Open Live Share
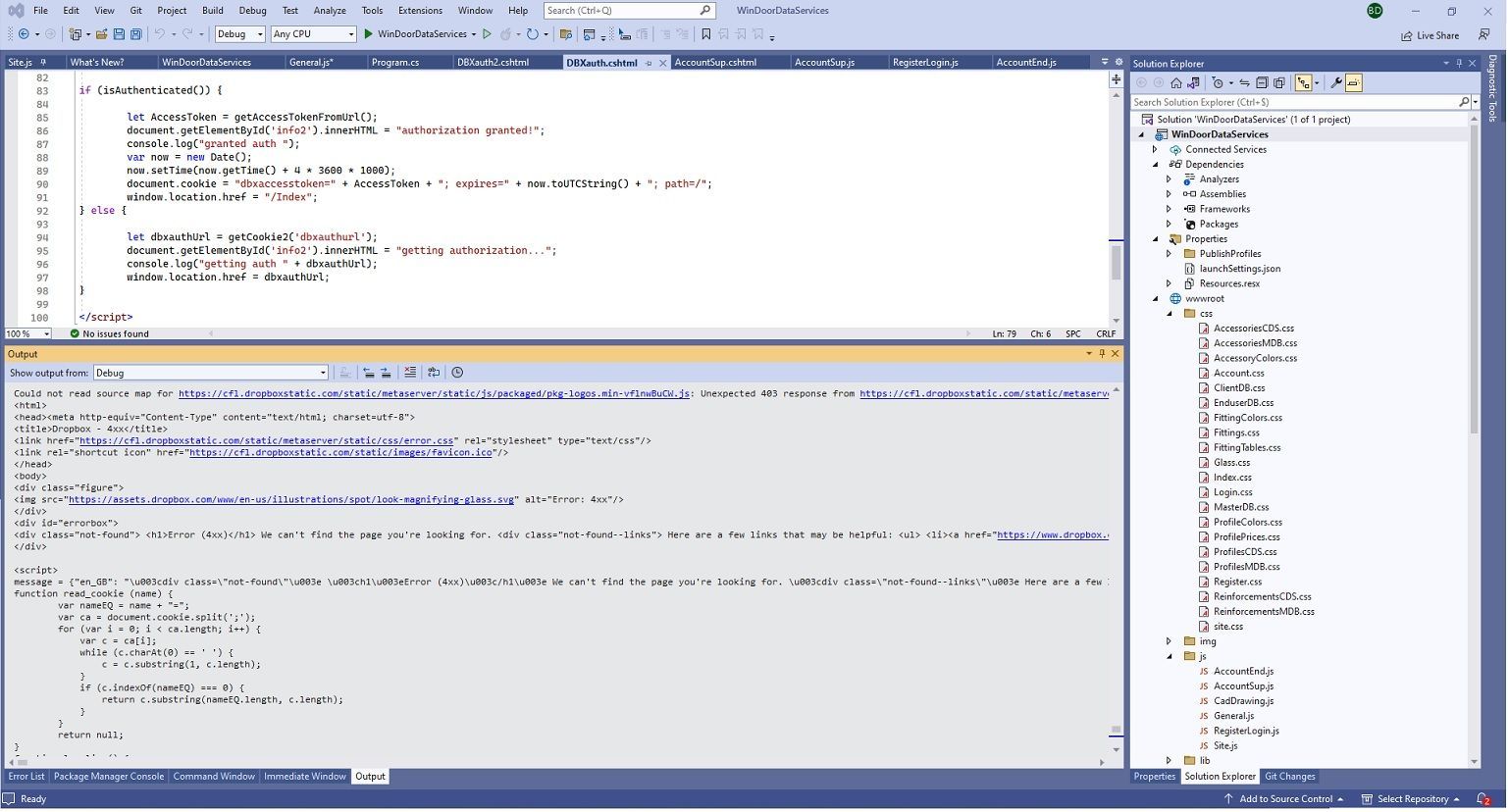1508x812 pixels. [x=1430, y=35]
